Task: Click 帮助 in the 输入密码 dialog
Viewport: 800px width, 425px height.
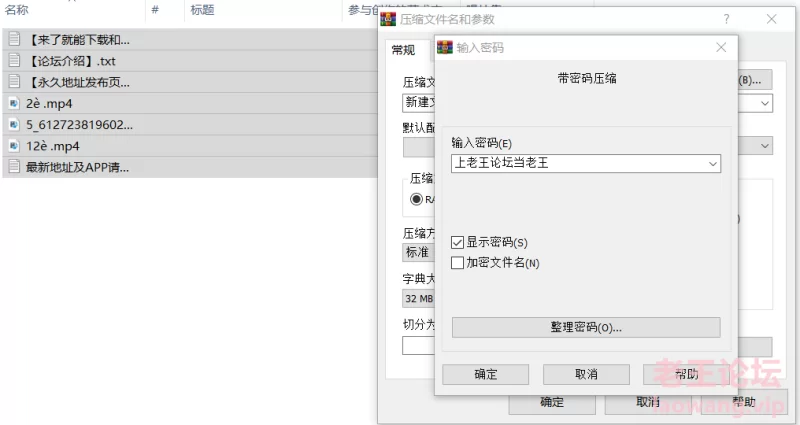Action: coord(686,374)
